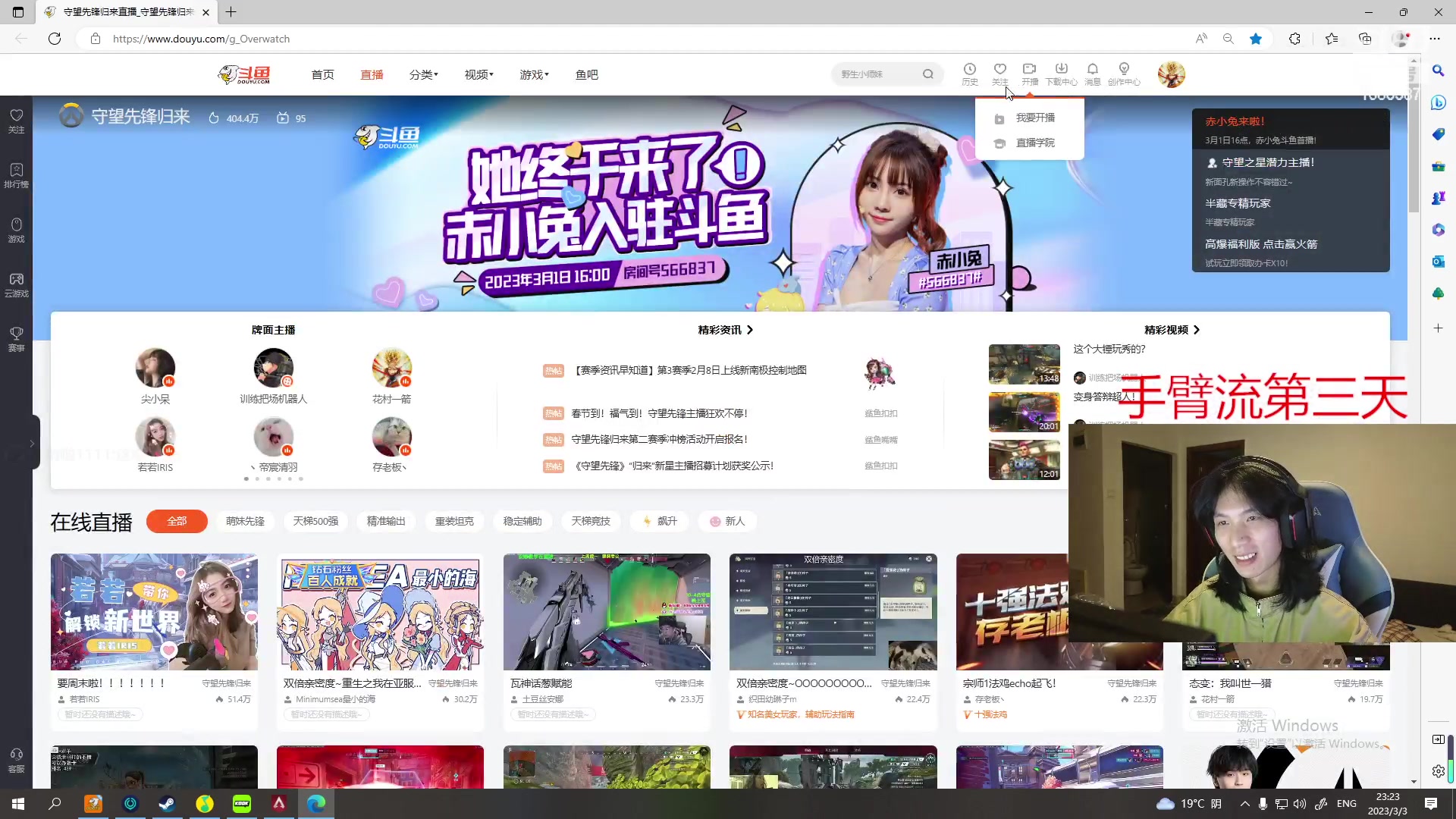Open 守望之星潜力主播 banner link

[x=1268, y=162]
